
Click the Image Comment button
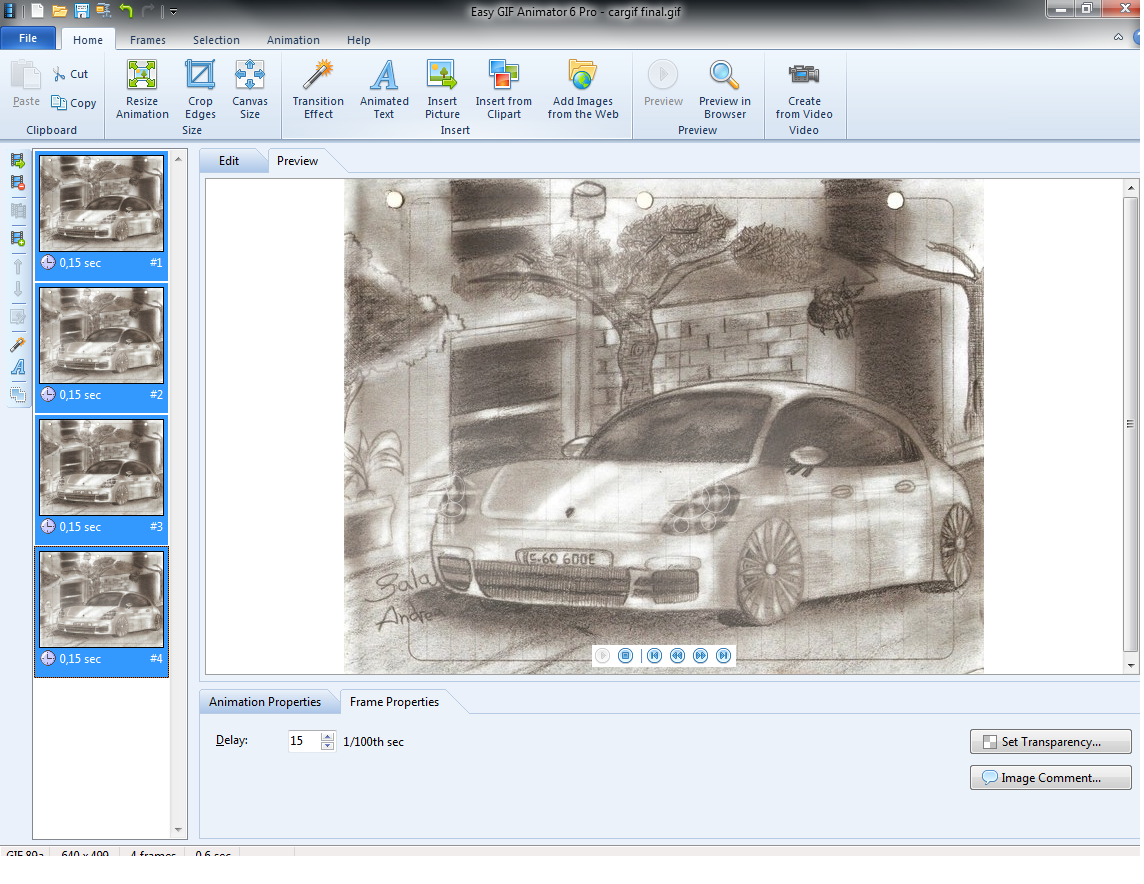tap(1050, 778)
